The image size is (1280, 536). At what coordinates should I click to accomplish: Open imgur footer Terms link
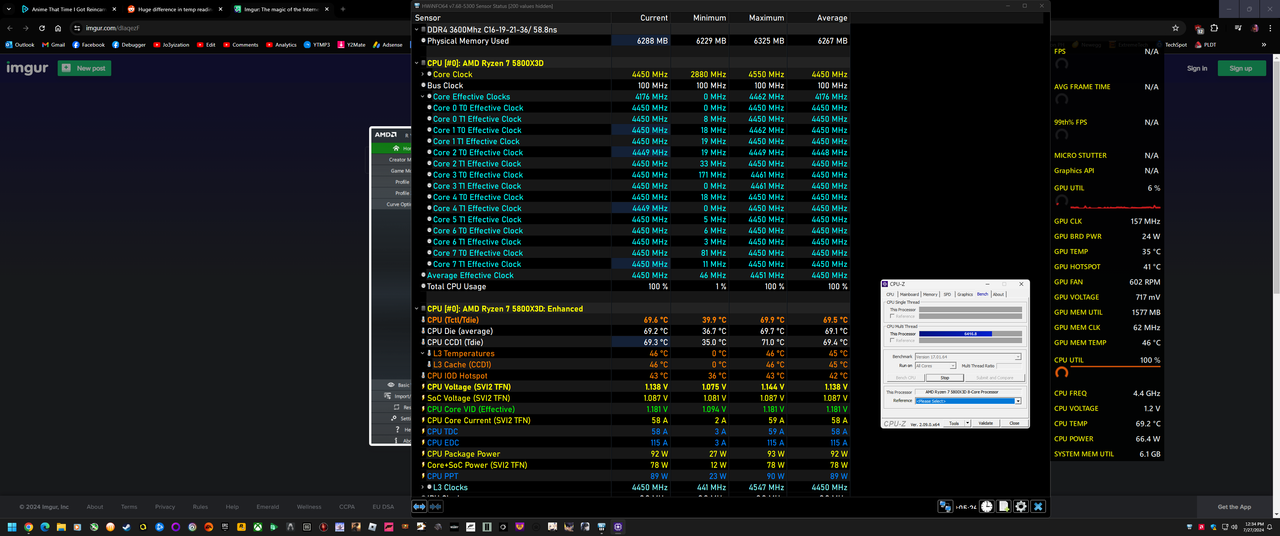tap(129, 507)
